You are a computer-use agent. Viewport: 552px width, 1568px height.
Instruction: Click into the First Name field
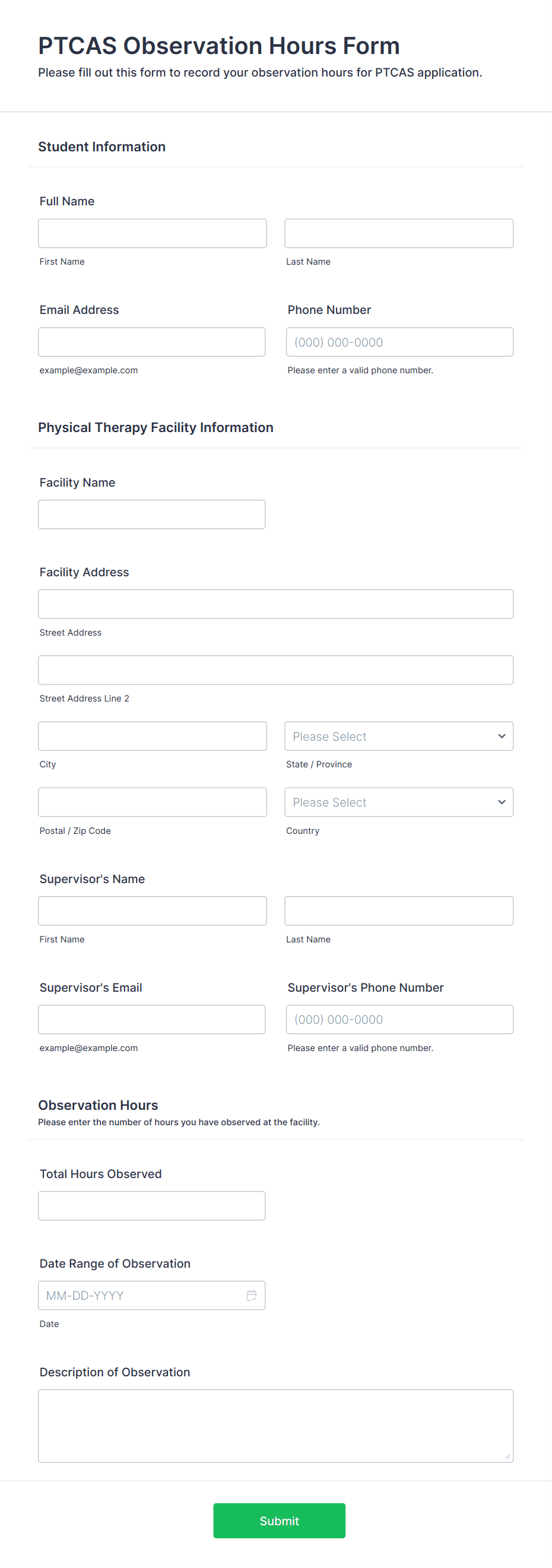click(x=152, y=233)
